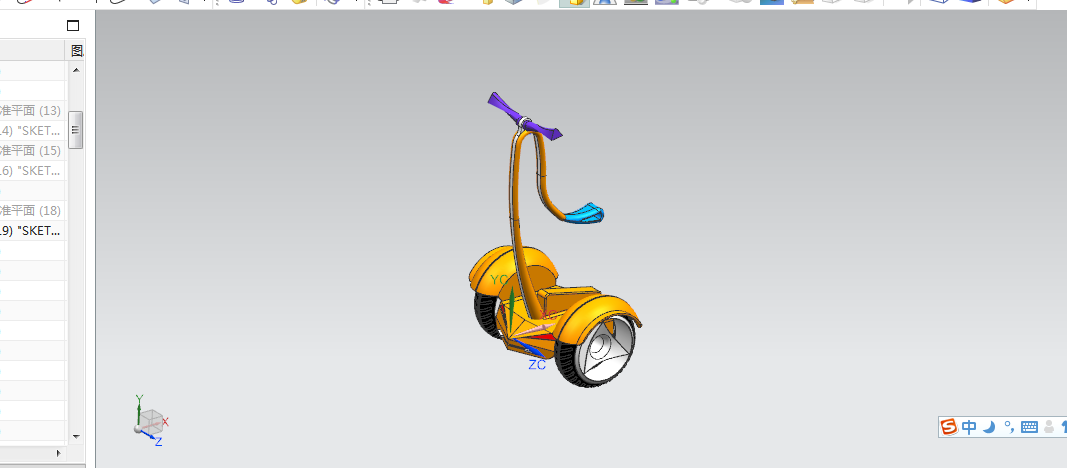Open the Sogou soft keyboard icon

(1030, 427)
